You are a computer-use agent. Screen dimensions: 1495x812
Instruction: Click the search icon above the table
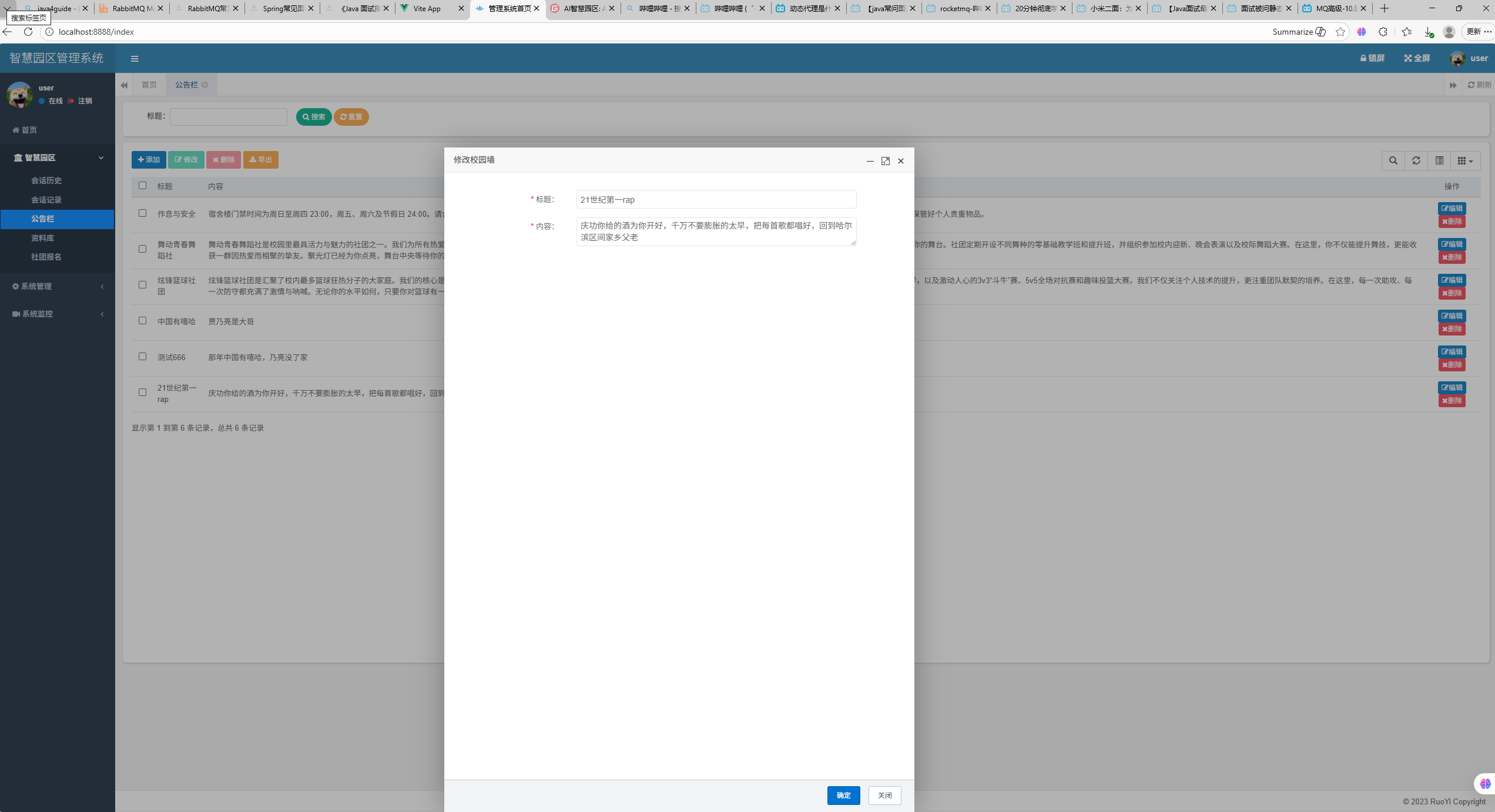point(1393,160)
